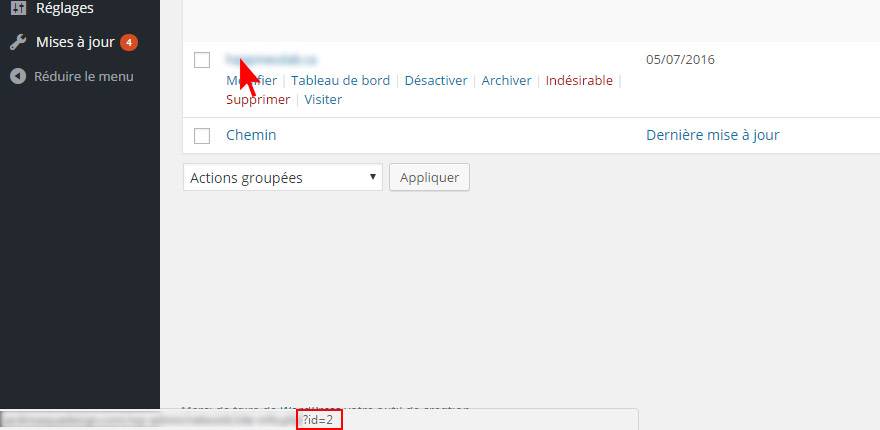This screenshot has height=430, width=880.
Task: Click the wrench icon beside Mises à jour
Action: [19, 42]
